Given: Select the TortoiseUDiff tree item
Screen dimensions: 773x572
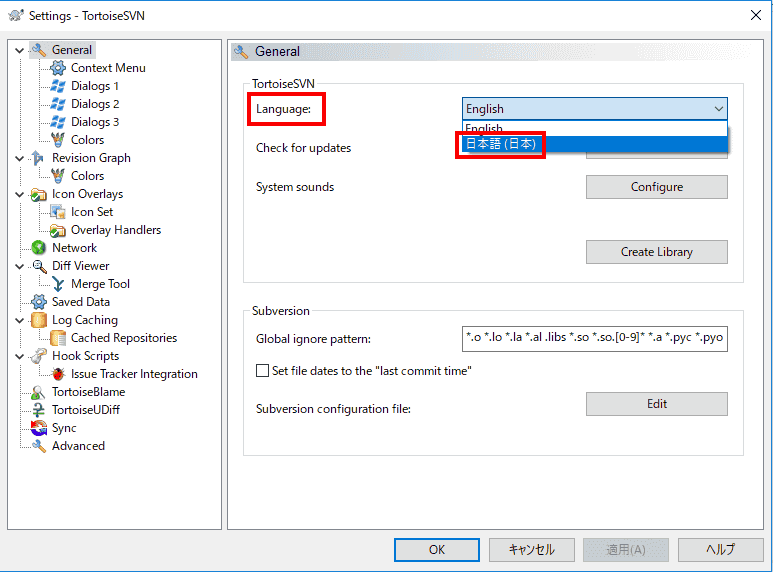Looking at the screenshot, I should (86, 410).
